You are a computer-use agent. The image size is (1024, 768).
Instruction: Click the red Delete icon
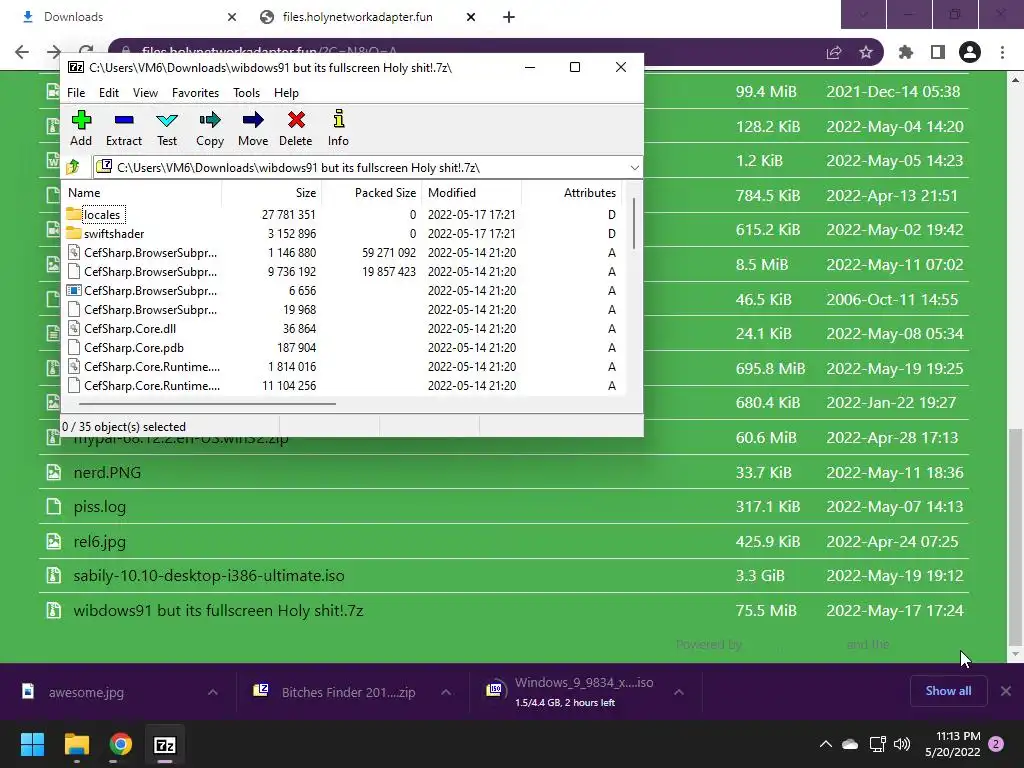click(x=295, y=128)
